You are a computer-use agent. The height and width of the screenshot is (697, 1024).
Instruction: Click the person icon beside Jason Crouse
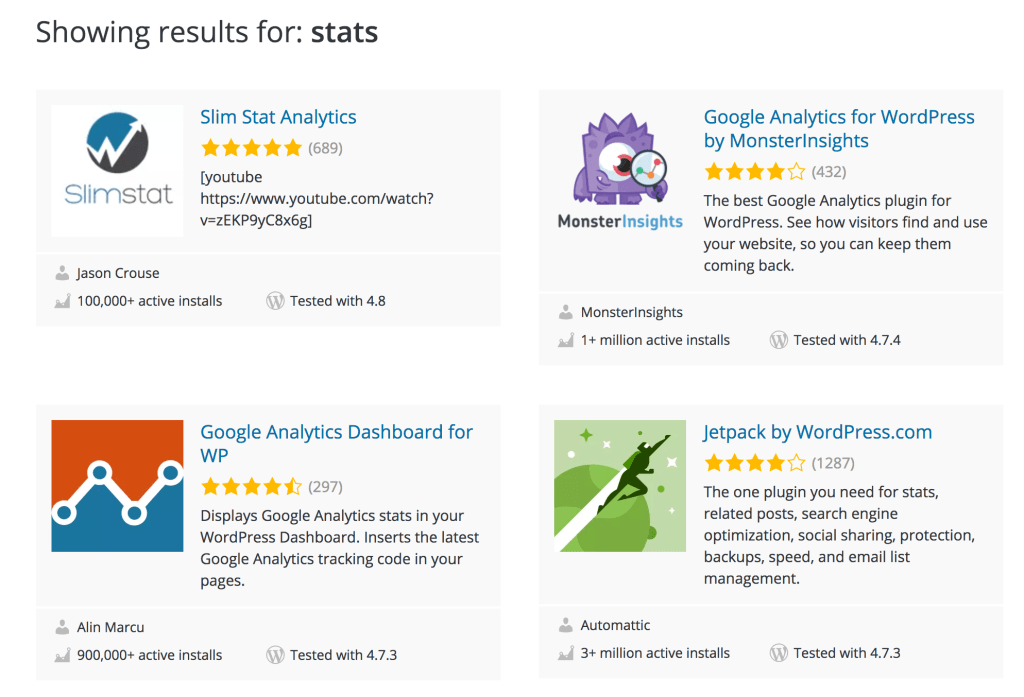point(62,272)
